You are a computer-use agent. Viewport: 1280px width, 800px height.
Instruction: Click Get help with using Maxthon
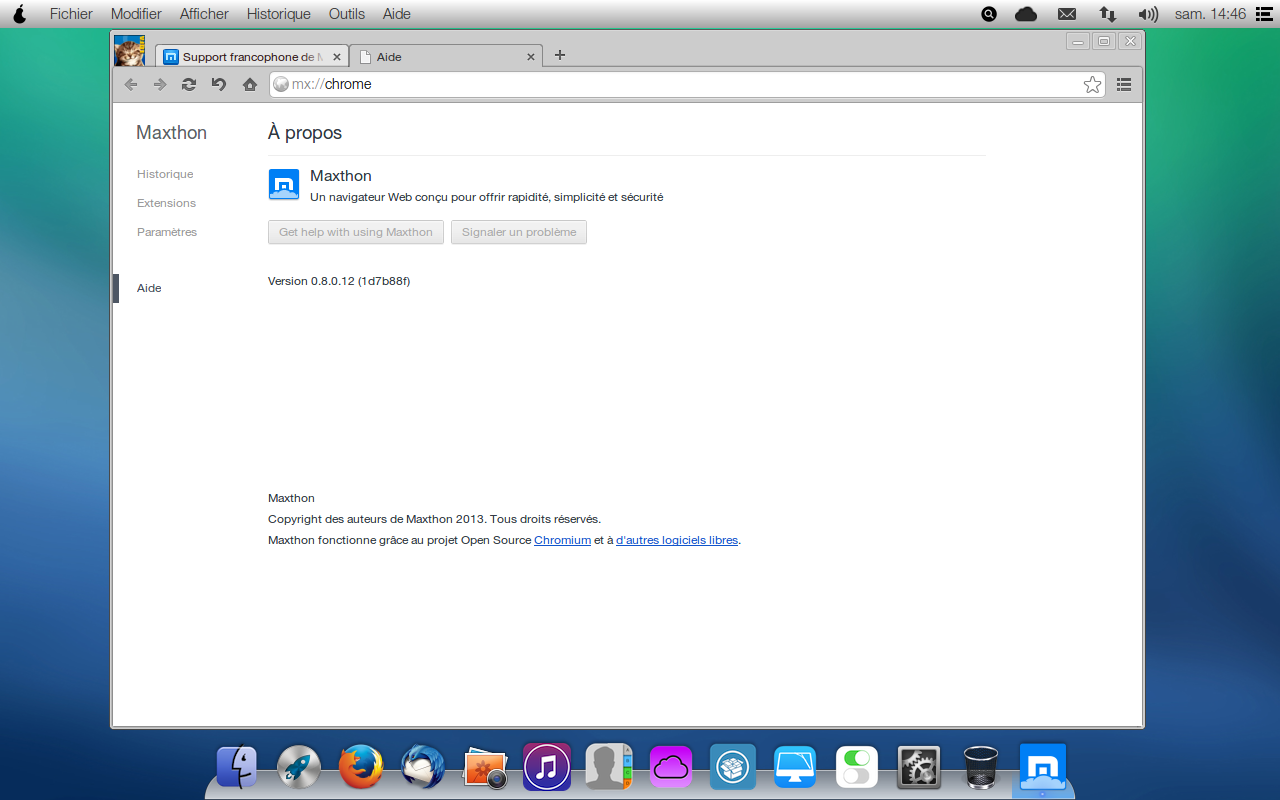pyautogui.click(x=356, y=232)
